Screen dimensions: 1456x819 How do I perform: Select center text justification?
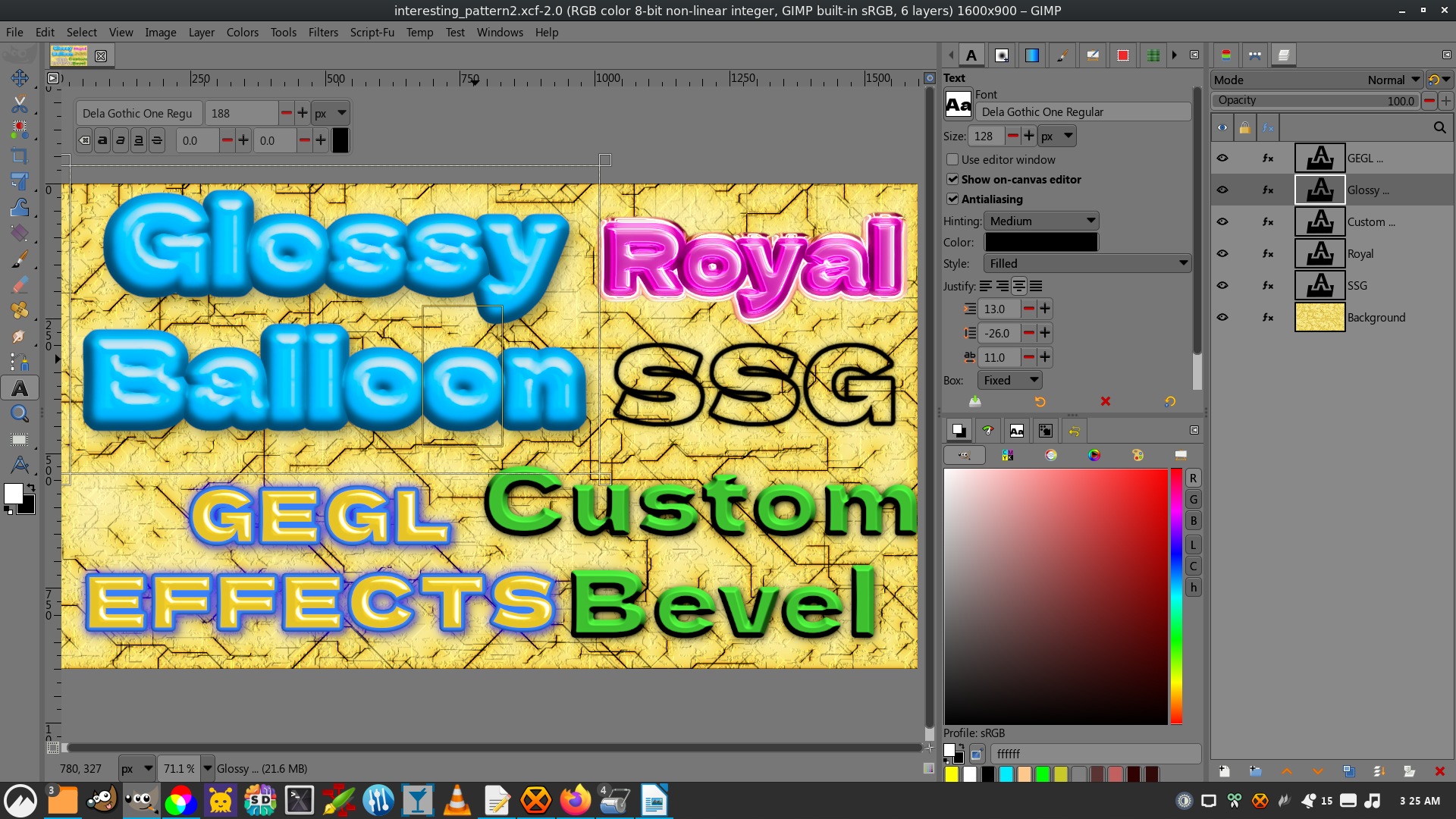(x=1019, y=286)
